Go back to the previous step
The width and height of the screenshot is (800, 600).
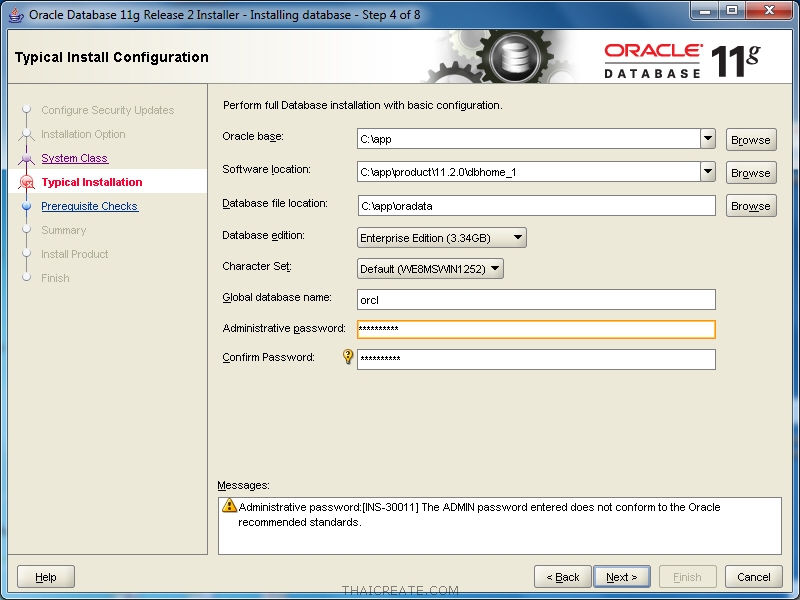click(562, 576)
